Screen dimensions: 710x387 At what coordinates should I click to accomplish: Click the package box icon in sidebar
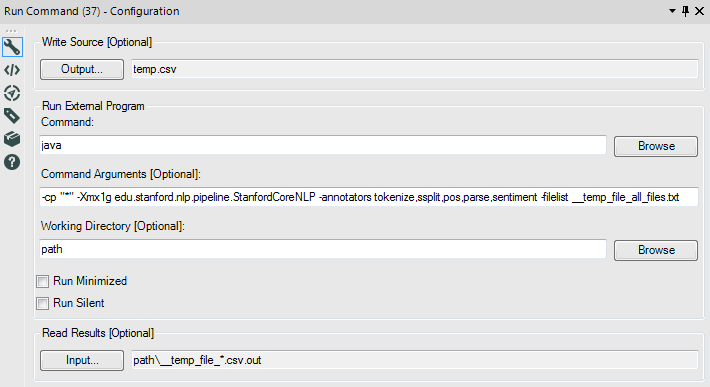coord(12,139)
